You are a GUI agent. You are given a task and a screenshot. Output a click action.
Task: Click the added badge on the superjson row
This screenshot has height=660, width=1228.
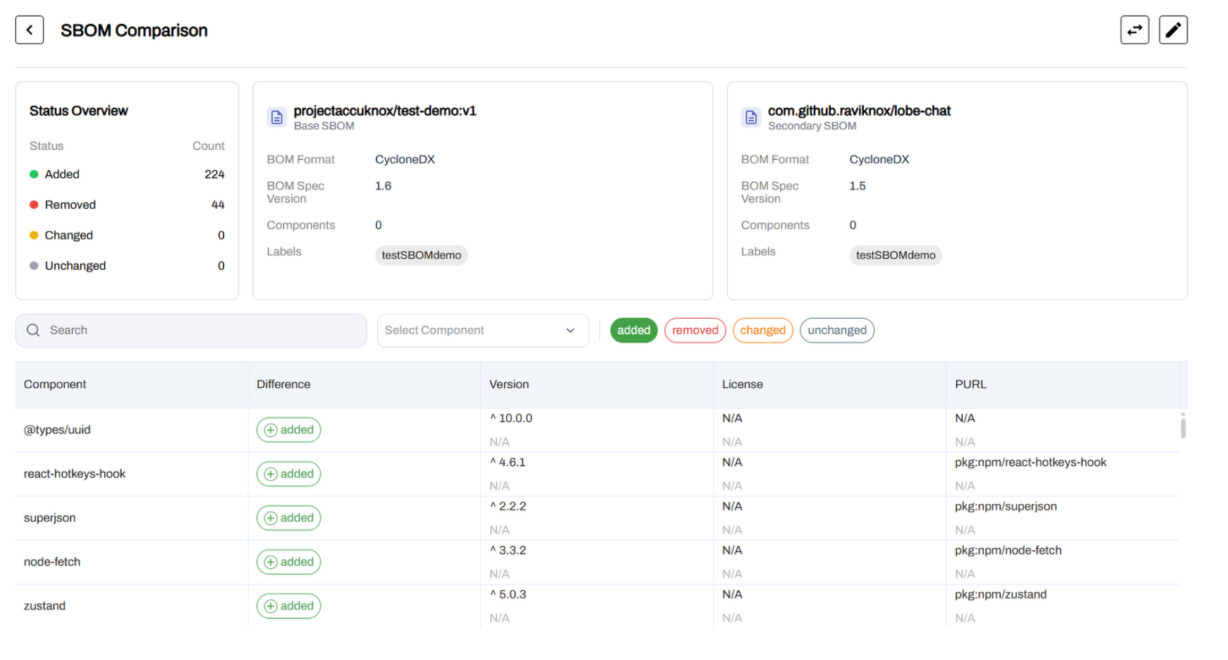(288, 517)
